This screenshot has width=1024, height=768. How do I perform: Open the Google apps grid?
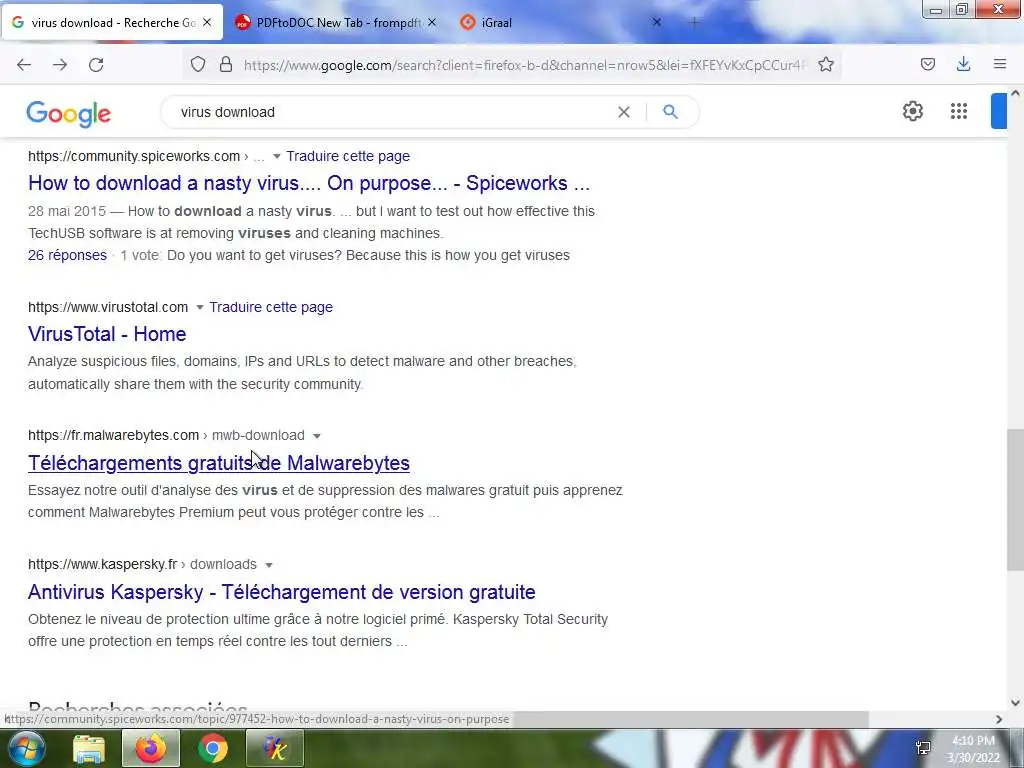click(x=959, y=111)
